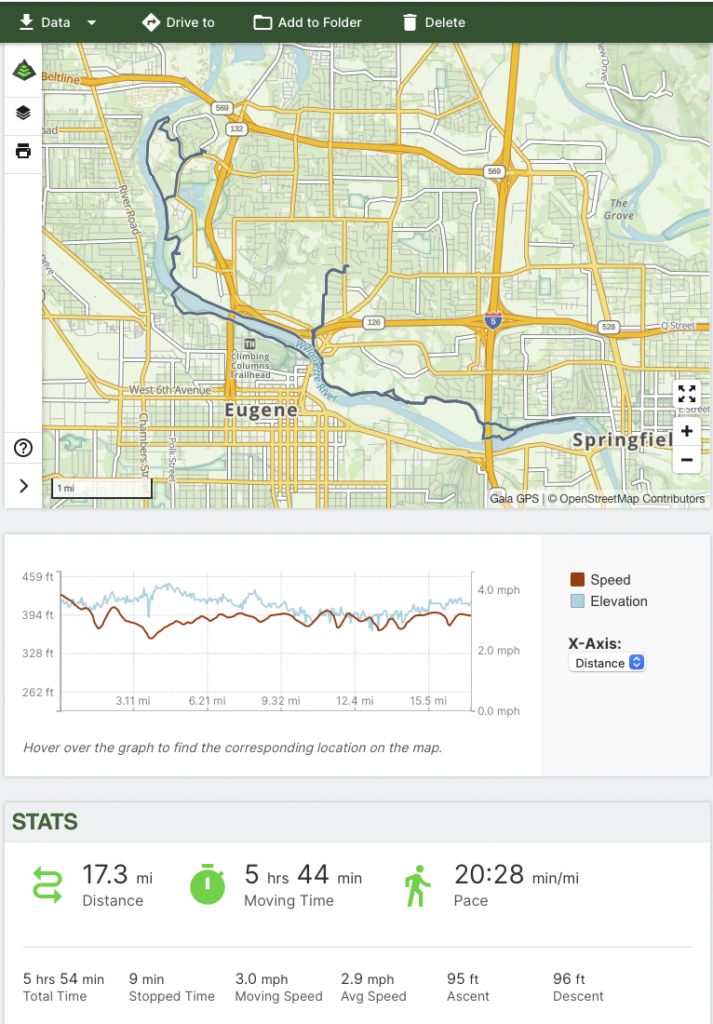Screen dimensions: 713x1024
Task: Click the green distance arrows icon
Action: [x=47, y=885]
